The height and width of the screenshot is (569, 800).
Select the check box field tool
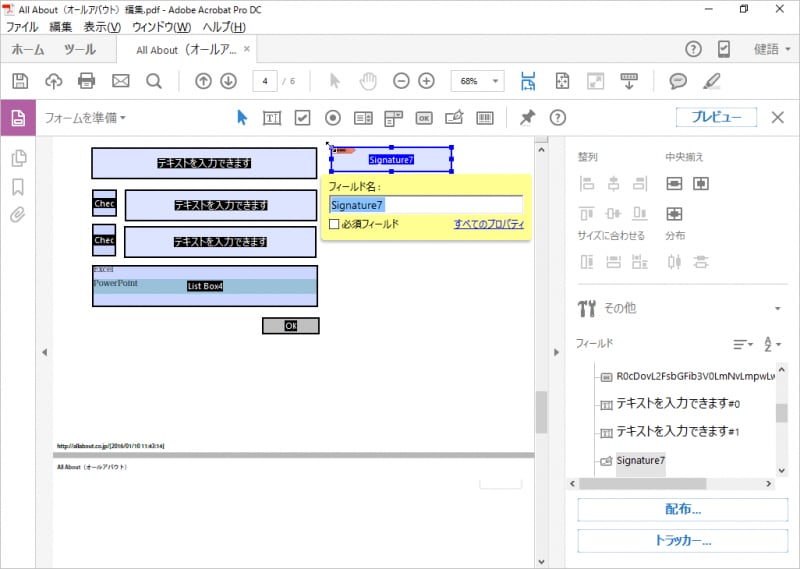302,118
